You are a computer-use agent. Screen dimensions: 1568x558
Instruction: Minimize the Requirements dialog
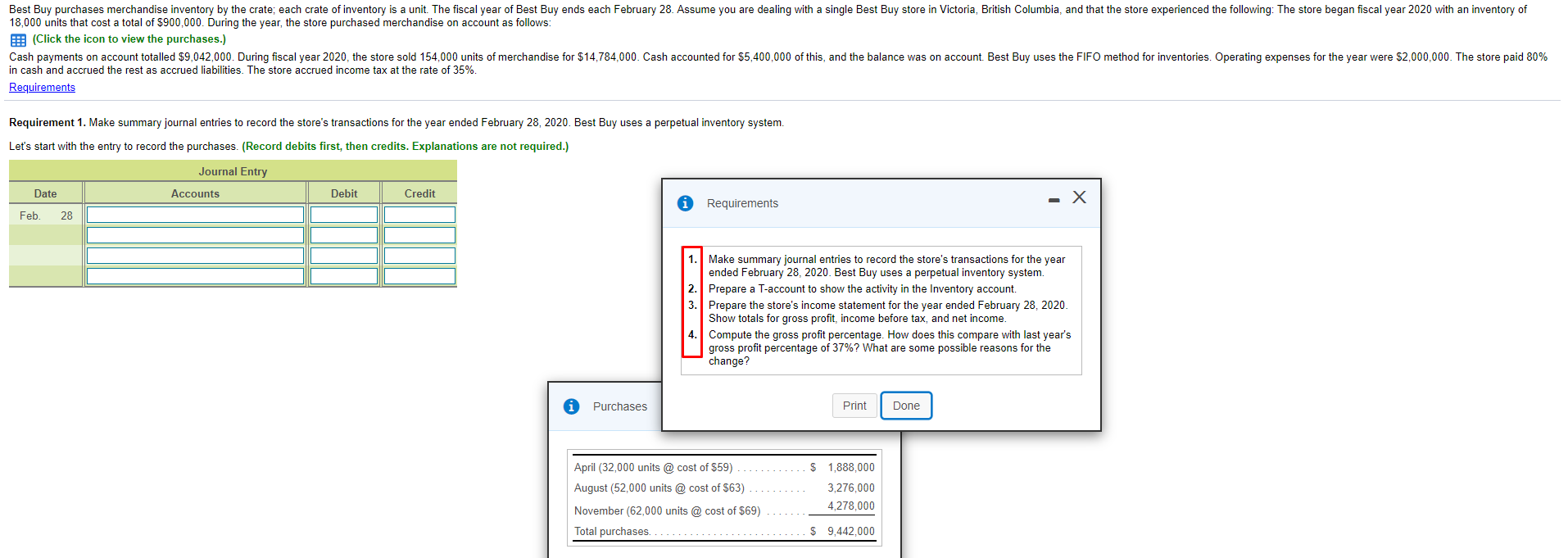pos(1054,201)
